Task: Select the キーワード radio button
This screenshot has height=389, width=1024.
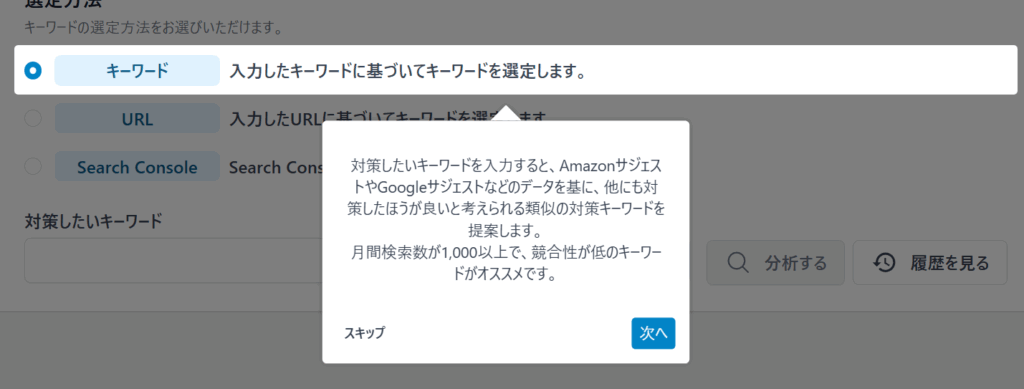Action: coord(33,70)
